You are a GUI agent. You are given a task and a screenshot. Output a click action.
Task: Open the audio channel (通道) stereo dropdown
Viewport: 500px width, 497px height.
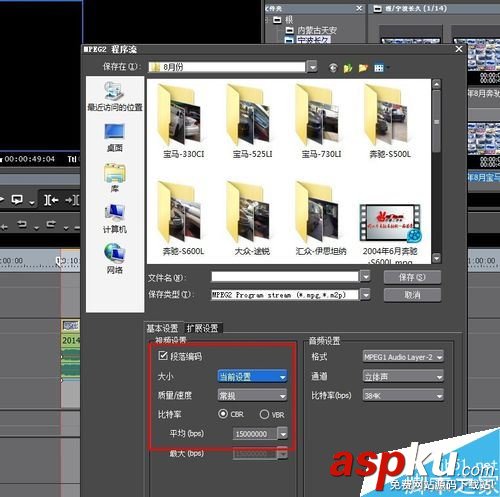403,377
